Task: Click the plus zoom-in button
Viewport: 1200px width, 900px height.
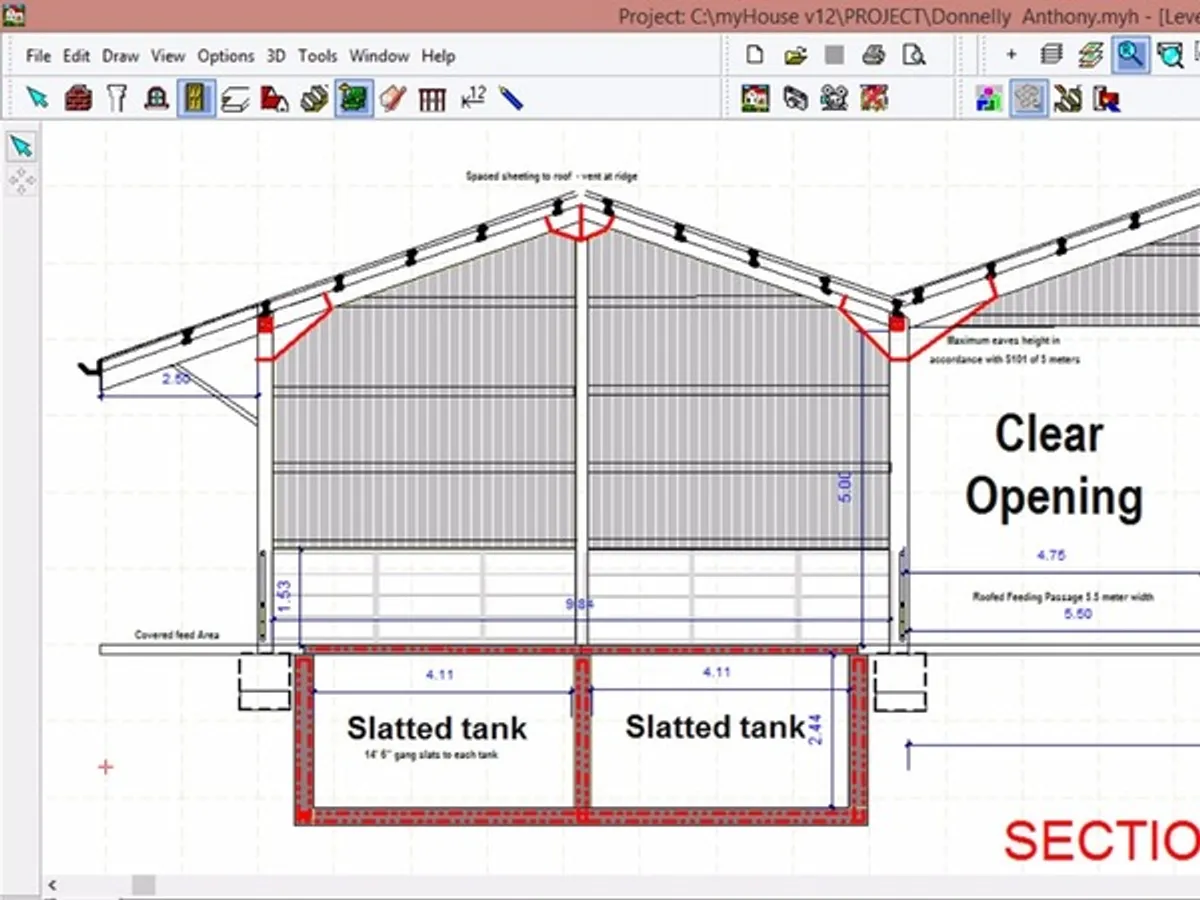Action: pyautogui.click(x=1010, y=56)
